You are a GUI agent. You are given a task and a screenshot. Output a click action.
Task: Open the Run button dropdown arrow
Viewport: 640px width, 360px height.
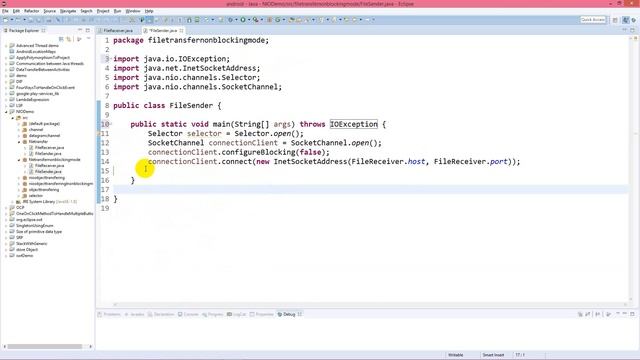(249, 20)
